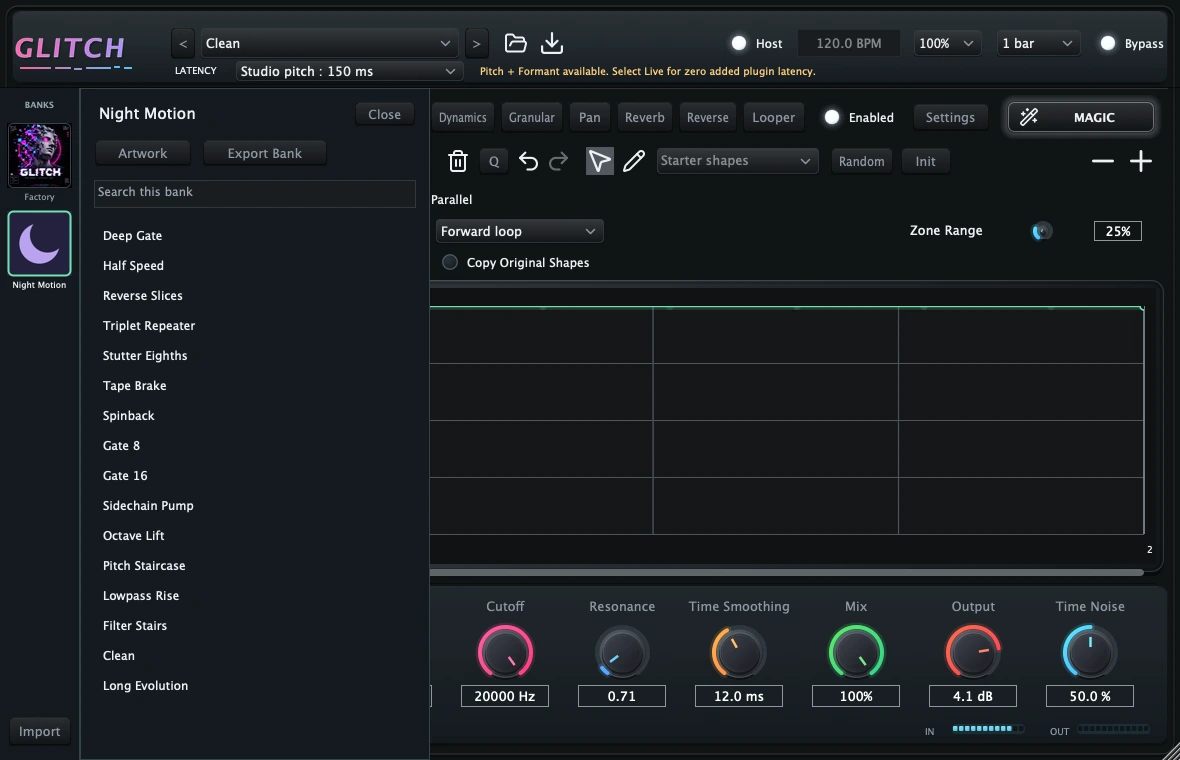Switch to the Granular tab
This screenshot has height=760, width=1180.
click(531, 117)
